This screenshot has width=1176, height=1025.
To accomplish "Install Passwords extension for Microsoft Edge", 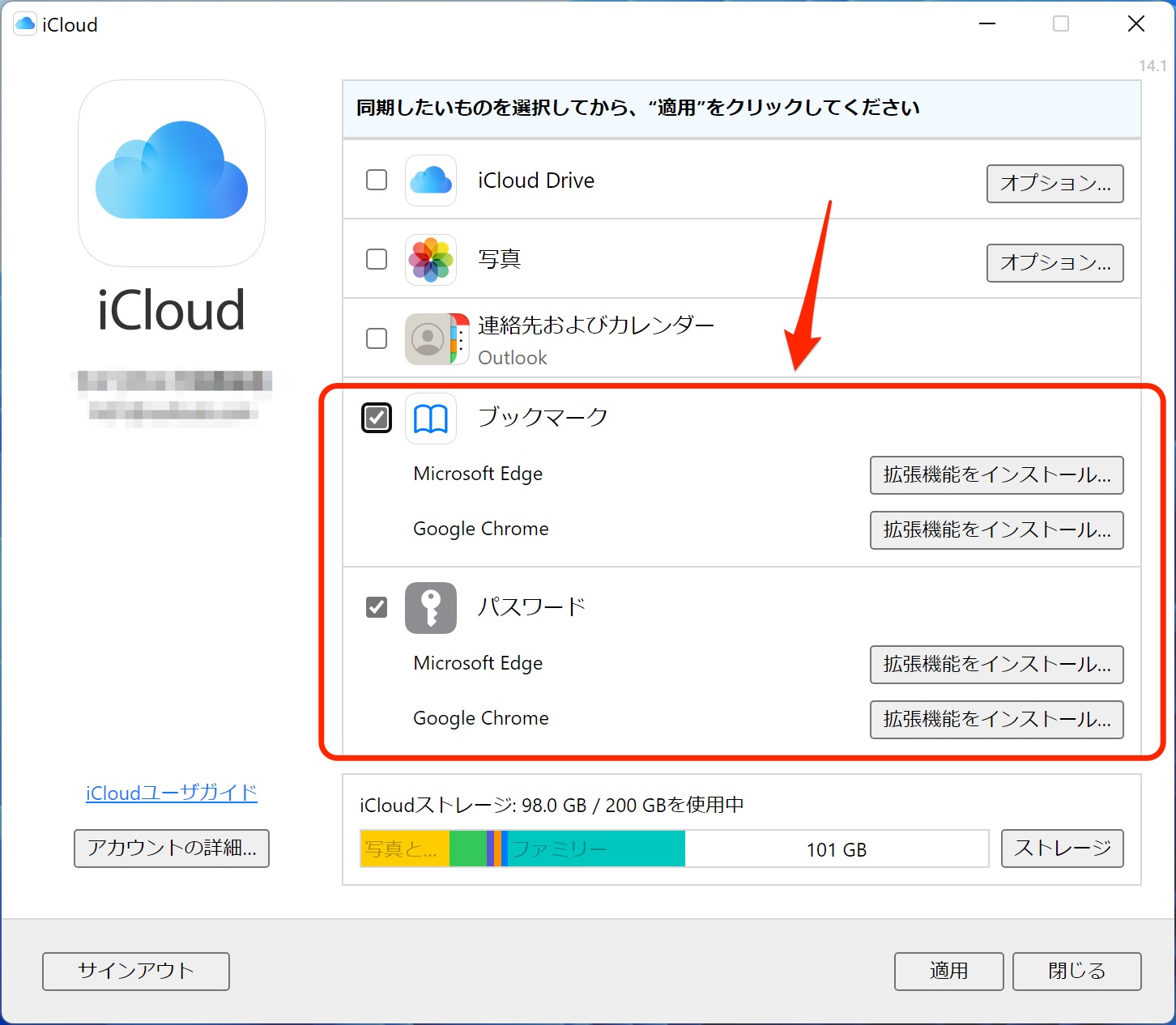I will pos(996,665).
